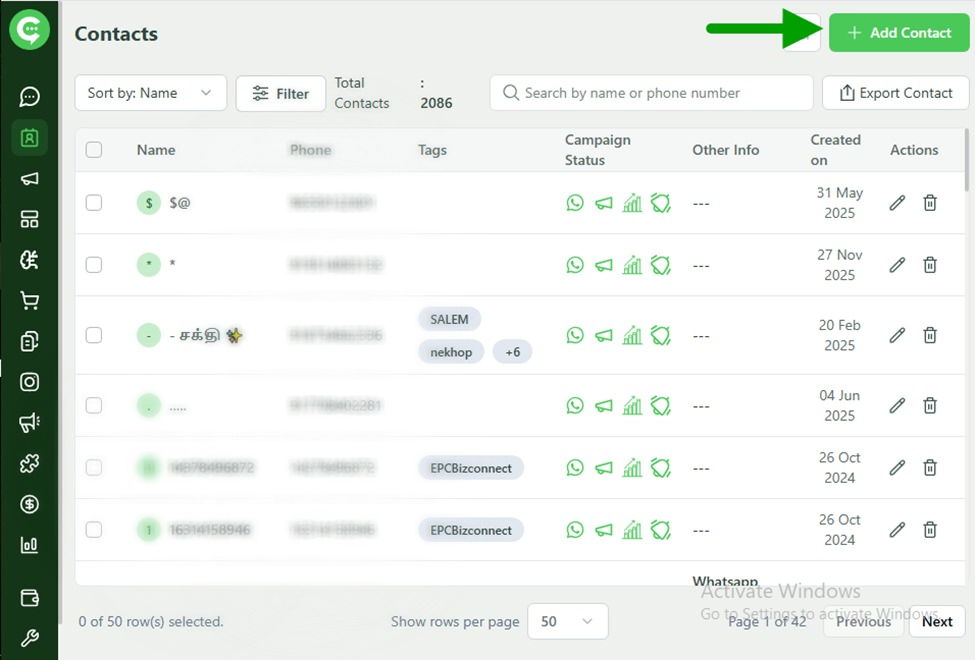The width and height of the screenshot is (975, 660).
Task: View analytics via bar chart sidebar icon
Action: point(29,543)
